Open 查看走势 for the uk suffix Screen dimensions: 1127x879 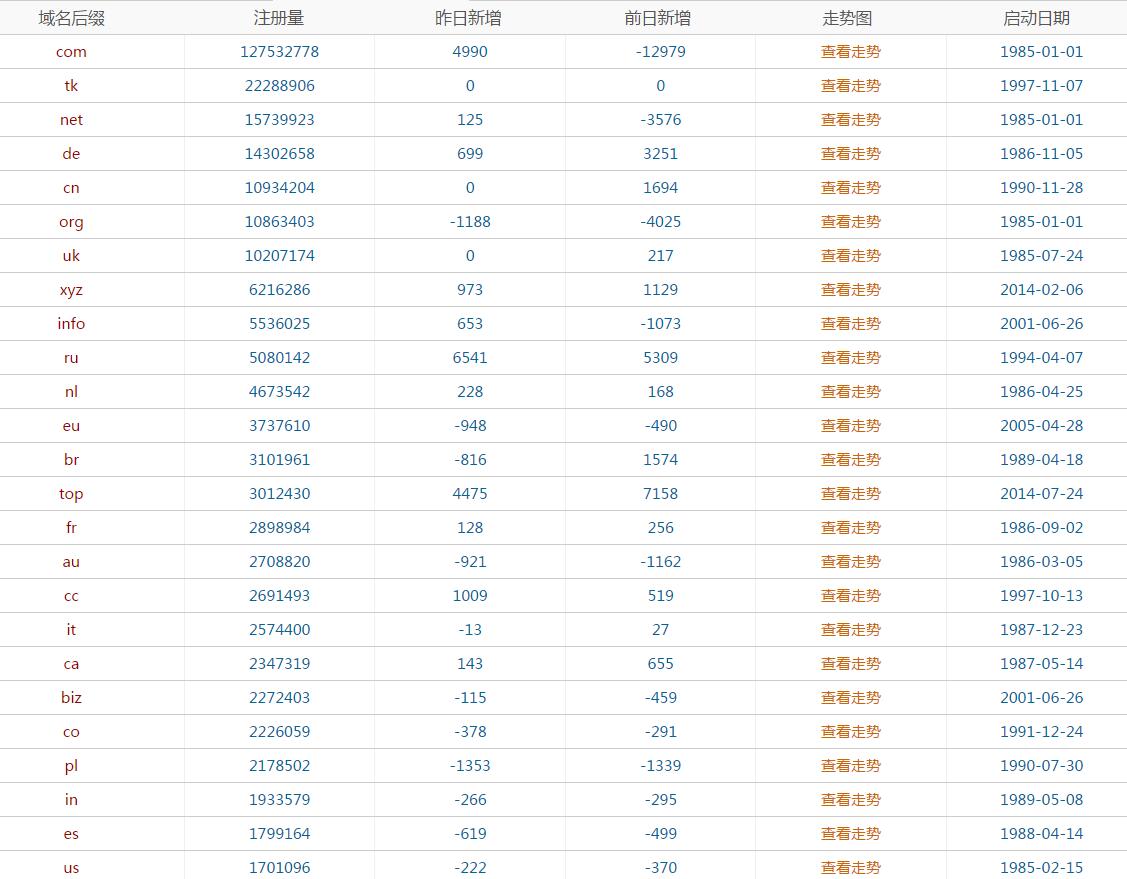[850, 256]
